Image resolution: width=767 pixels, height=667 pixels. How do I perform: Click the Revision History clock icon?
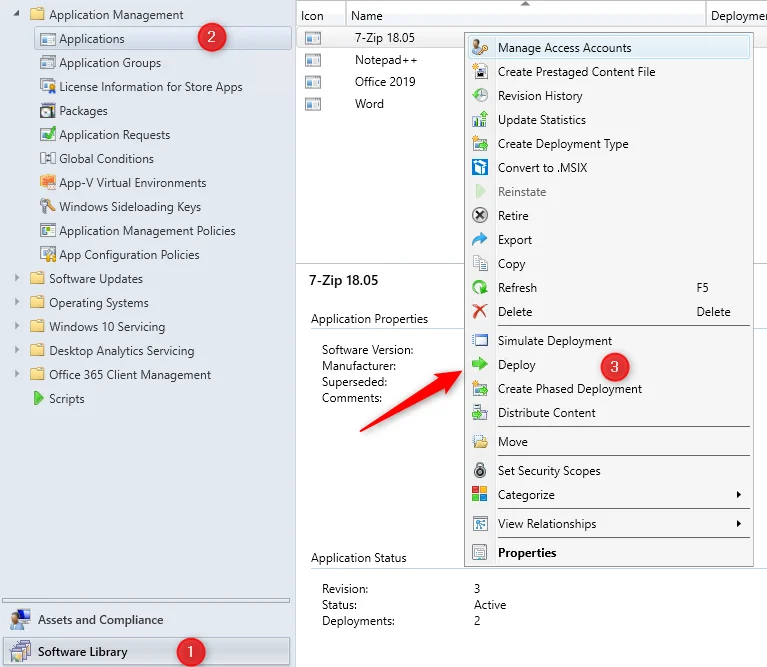480,95
